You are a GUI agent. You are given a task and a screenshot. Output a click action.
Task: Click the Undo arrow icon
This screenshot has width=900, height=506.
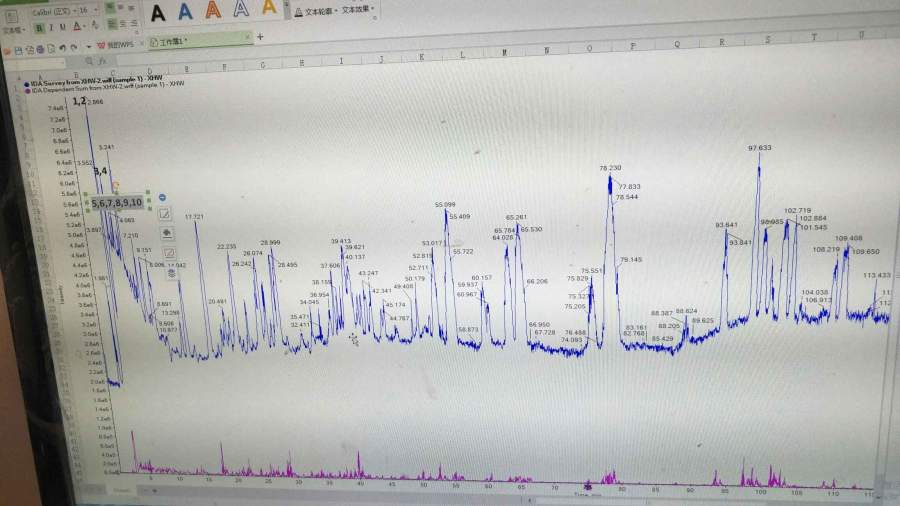pyautogui.click(x=63, y=48)
